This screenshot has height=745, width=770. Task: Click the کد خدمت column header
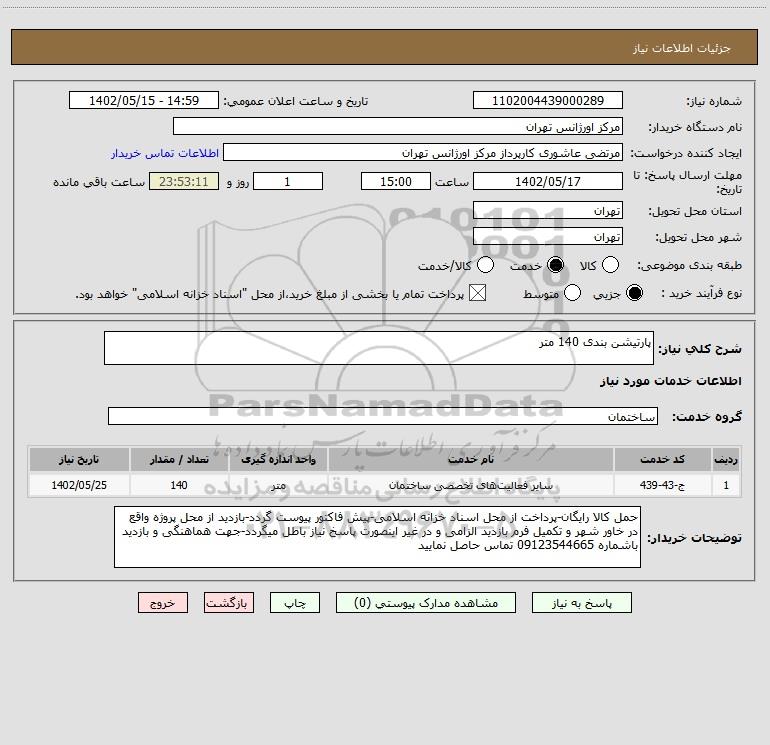[x=662, y=459]
